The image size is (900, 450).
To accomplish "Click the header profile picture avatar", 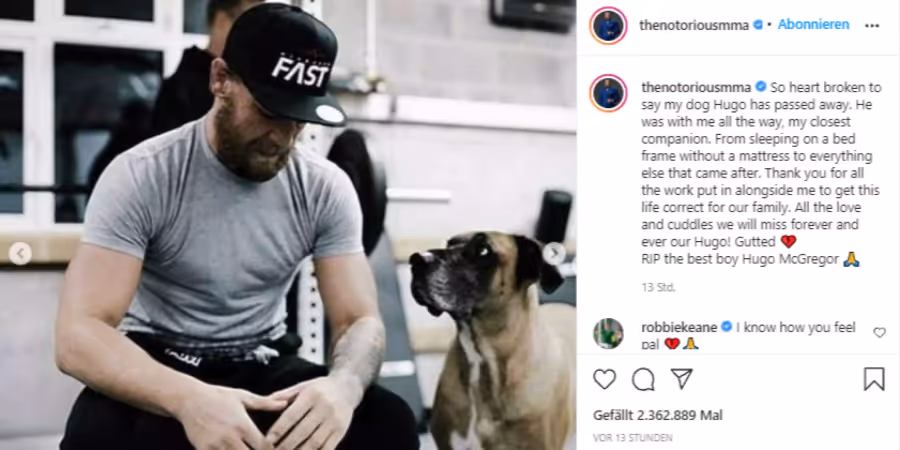I will (608, 25).
